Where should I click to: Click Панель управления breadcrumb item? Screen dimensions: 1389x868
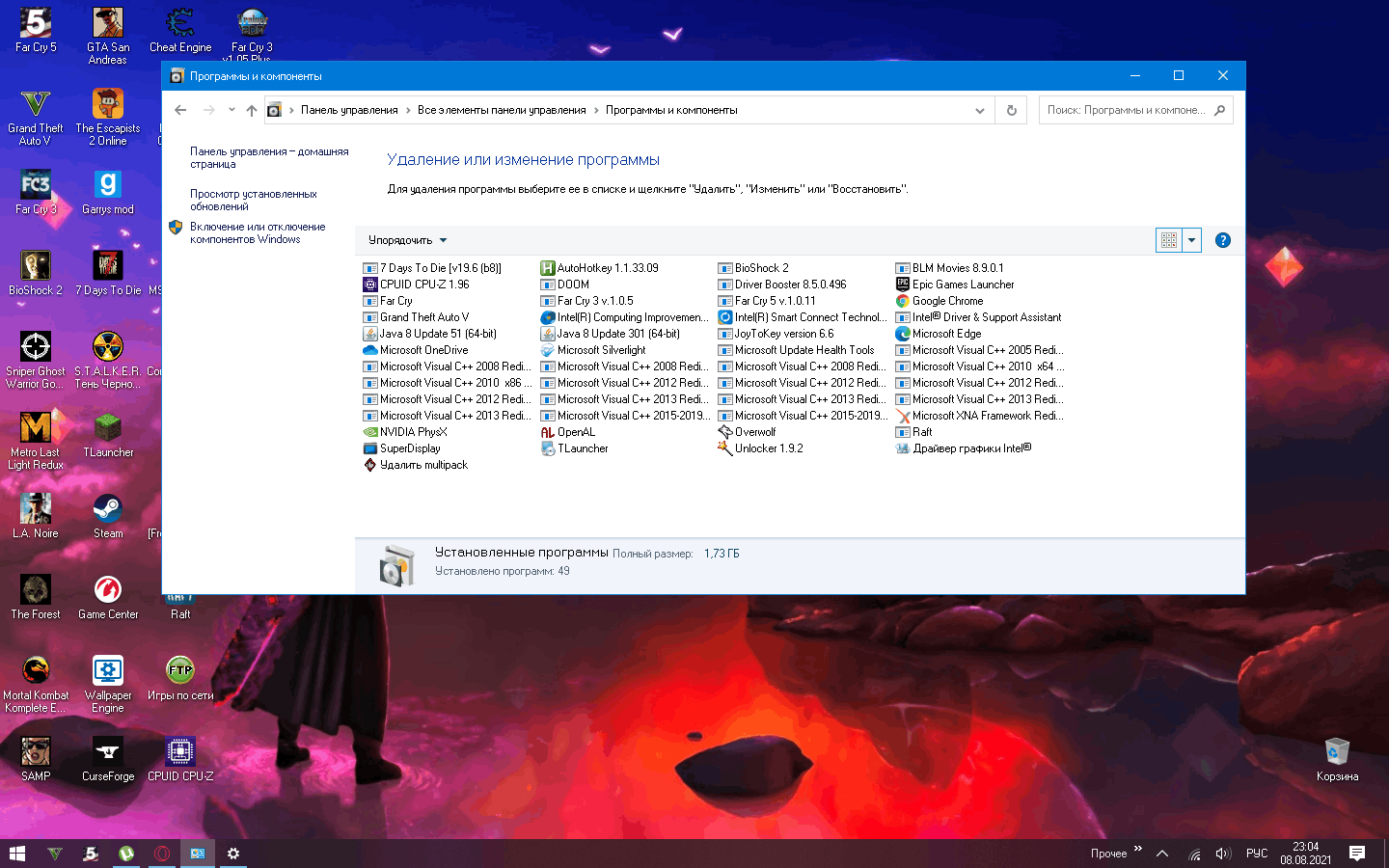(x=349, y=110)
